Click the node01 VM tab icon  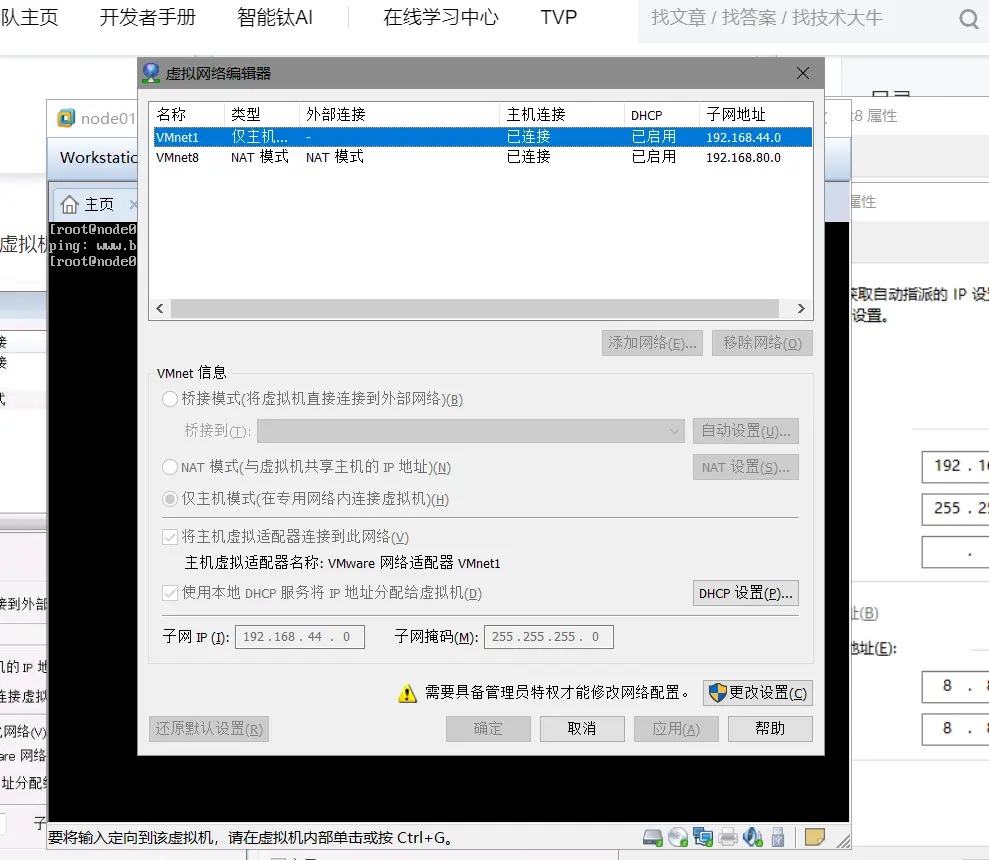[x=66, y=118]
